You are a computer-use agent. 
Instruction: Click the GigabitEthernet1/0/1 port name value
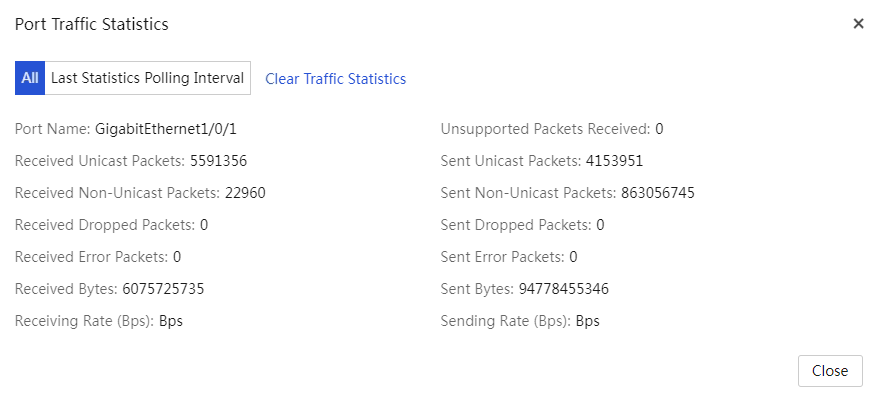click(166, 129)
